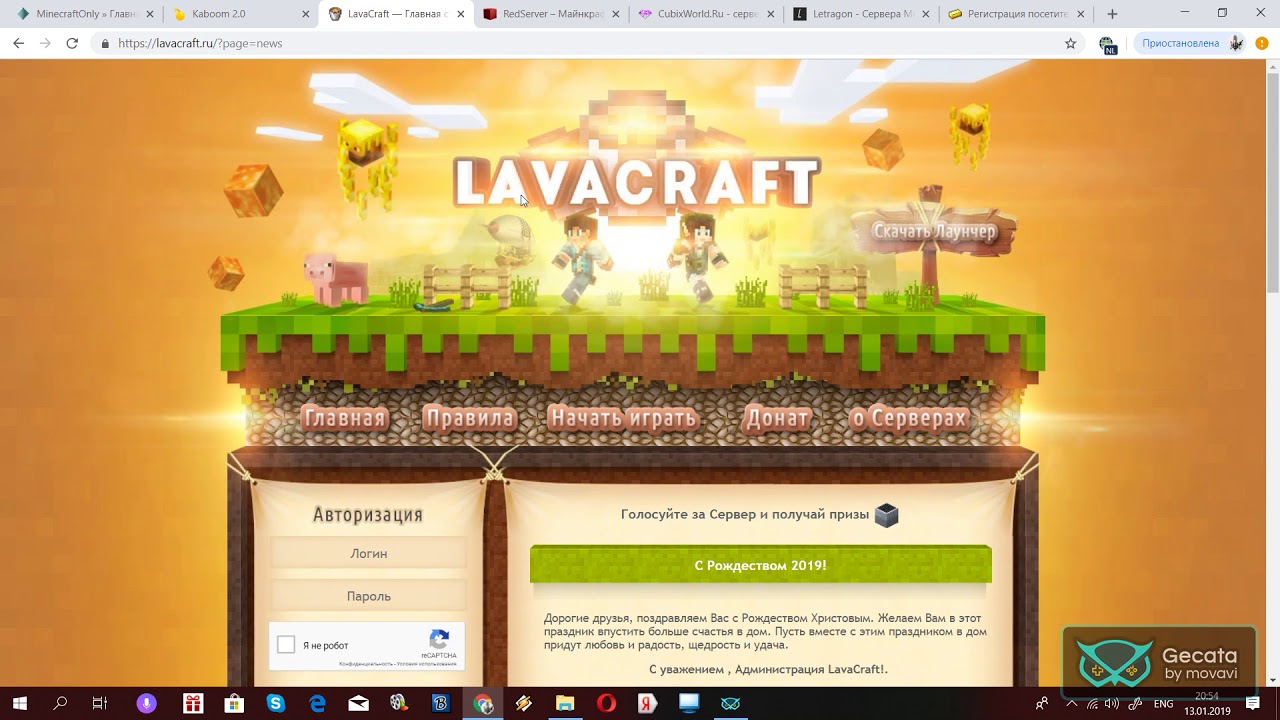The height and width of the screenshot is (720, 1280).
Task: Check the 'Я не робот' reCAPTCHA box
Action: [x=286, y=645]
